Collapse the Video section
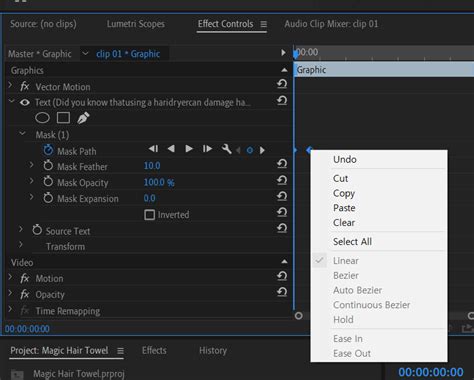This screenshot has height=380, width=474. click(x=284, y=262)
